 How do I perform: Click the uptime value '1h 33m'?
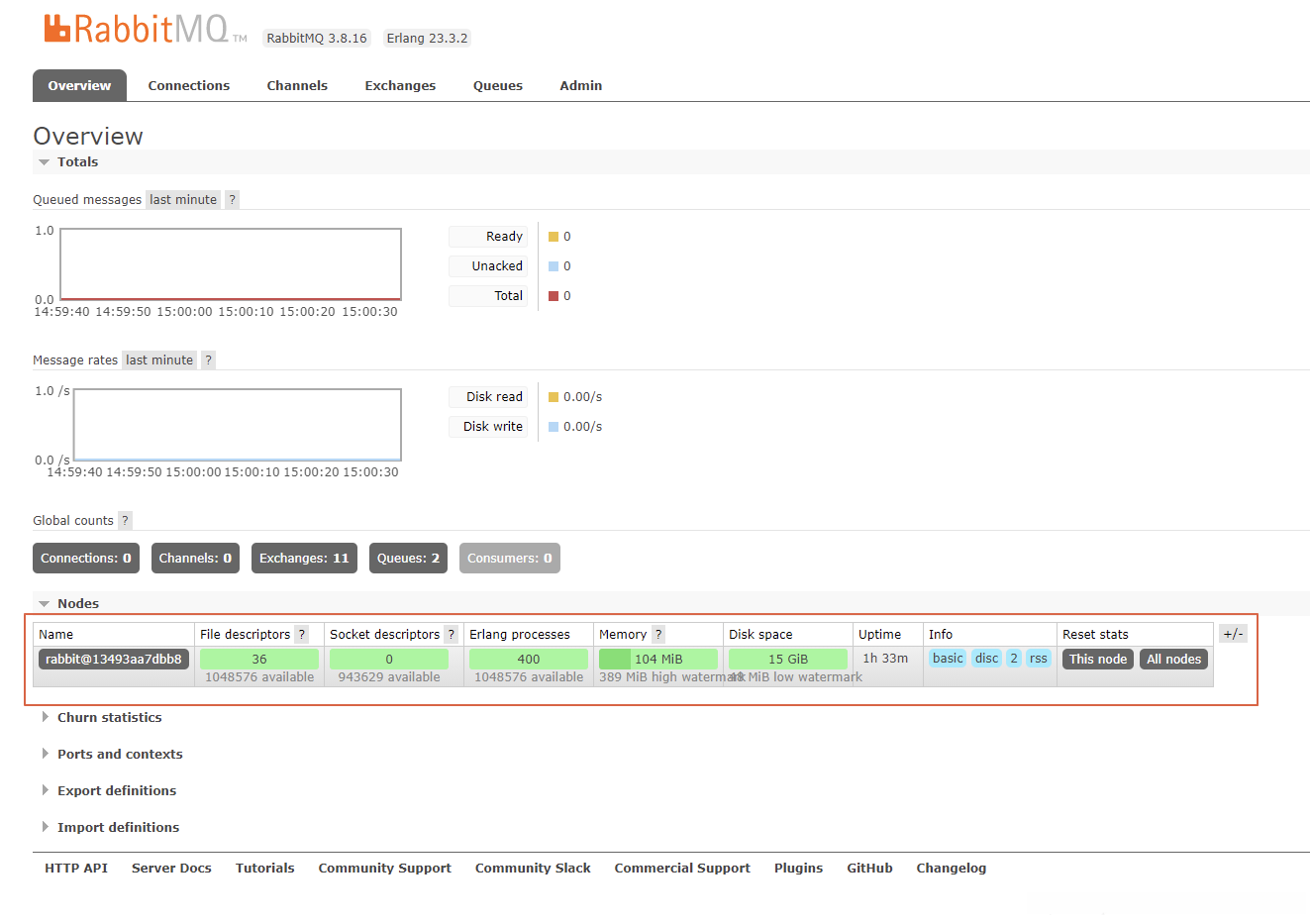pyautogui.click(x=885, y=659)
